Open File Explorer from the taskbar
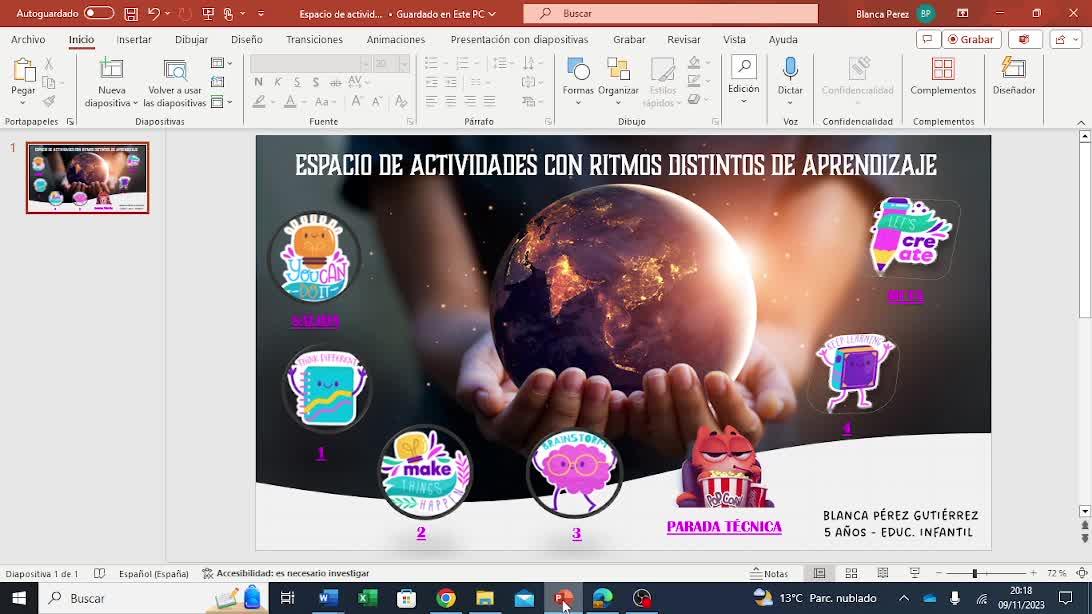 (485, 598)
